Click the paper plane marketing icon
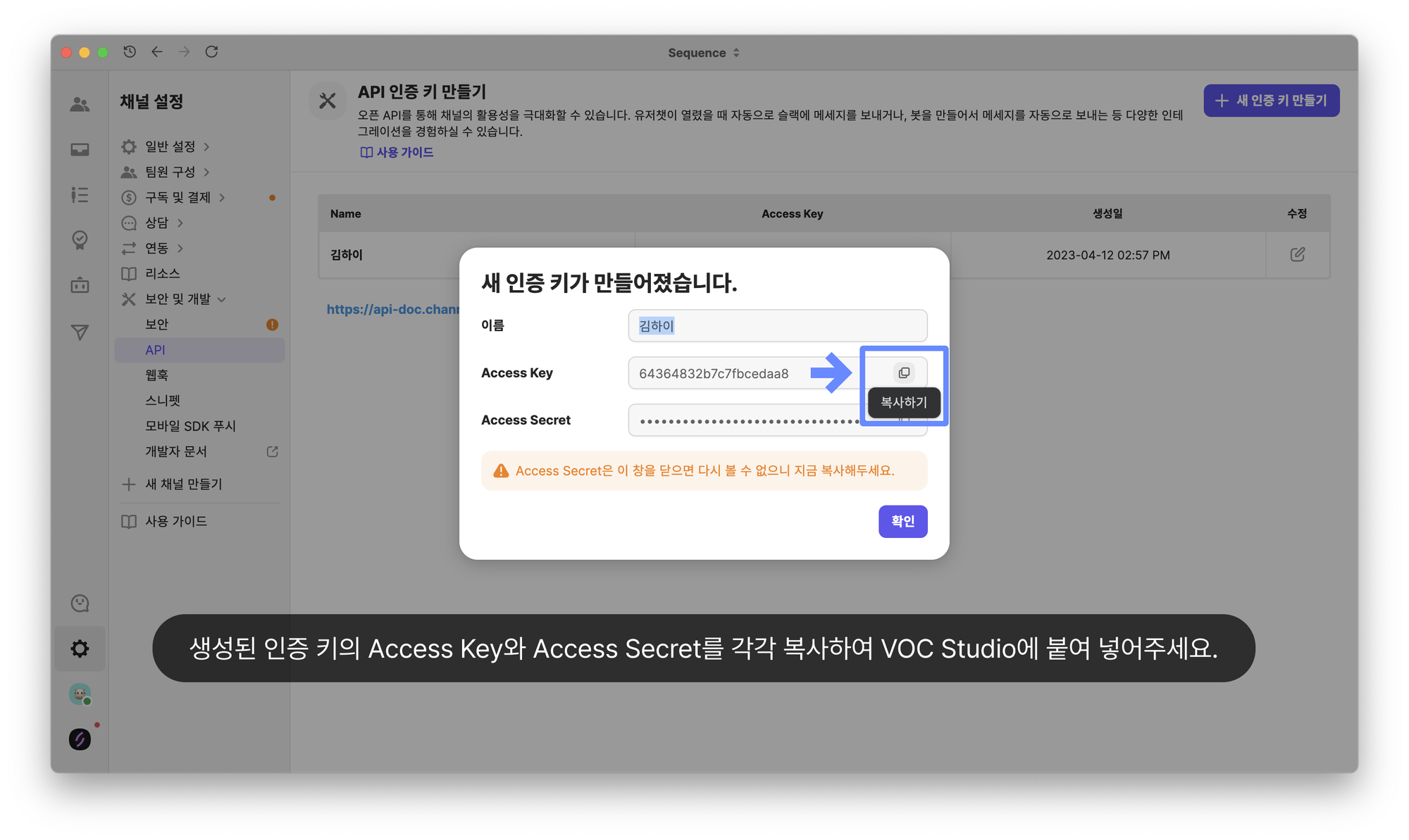 pyautogui.click(x=80, y=332)
